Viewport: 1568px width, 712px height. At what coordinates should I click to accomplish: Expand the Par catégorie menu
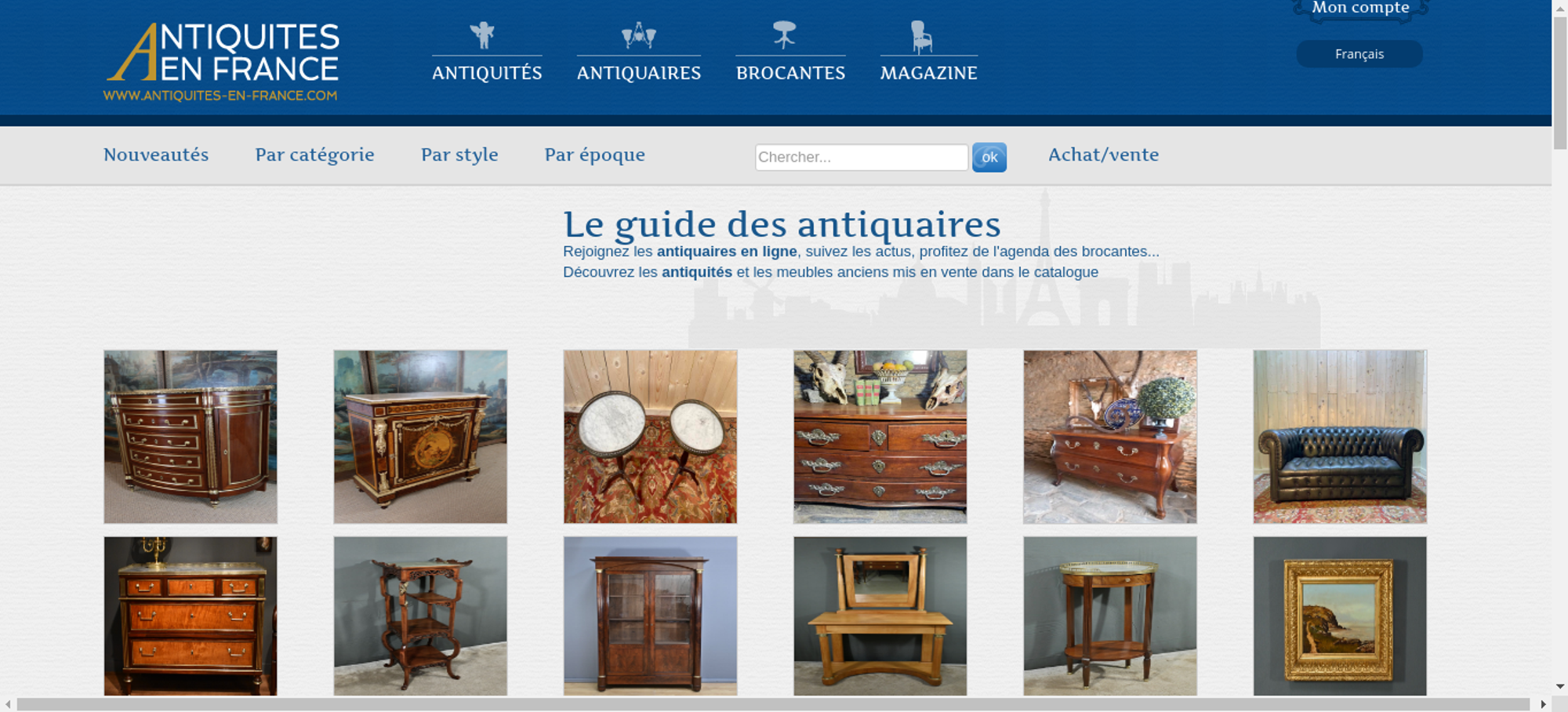click(x=314, y=154)
